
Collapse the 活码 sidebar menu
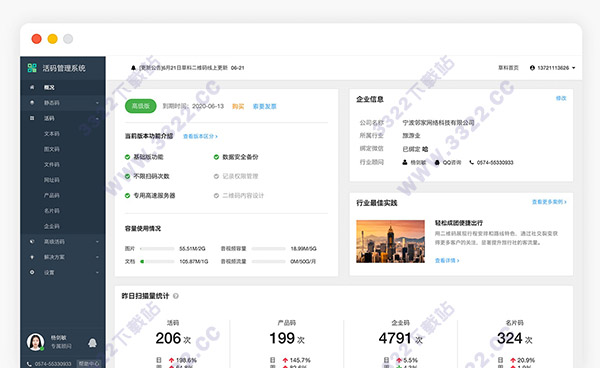97,119
